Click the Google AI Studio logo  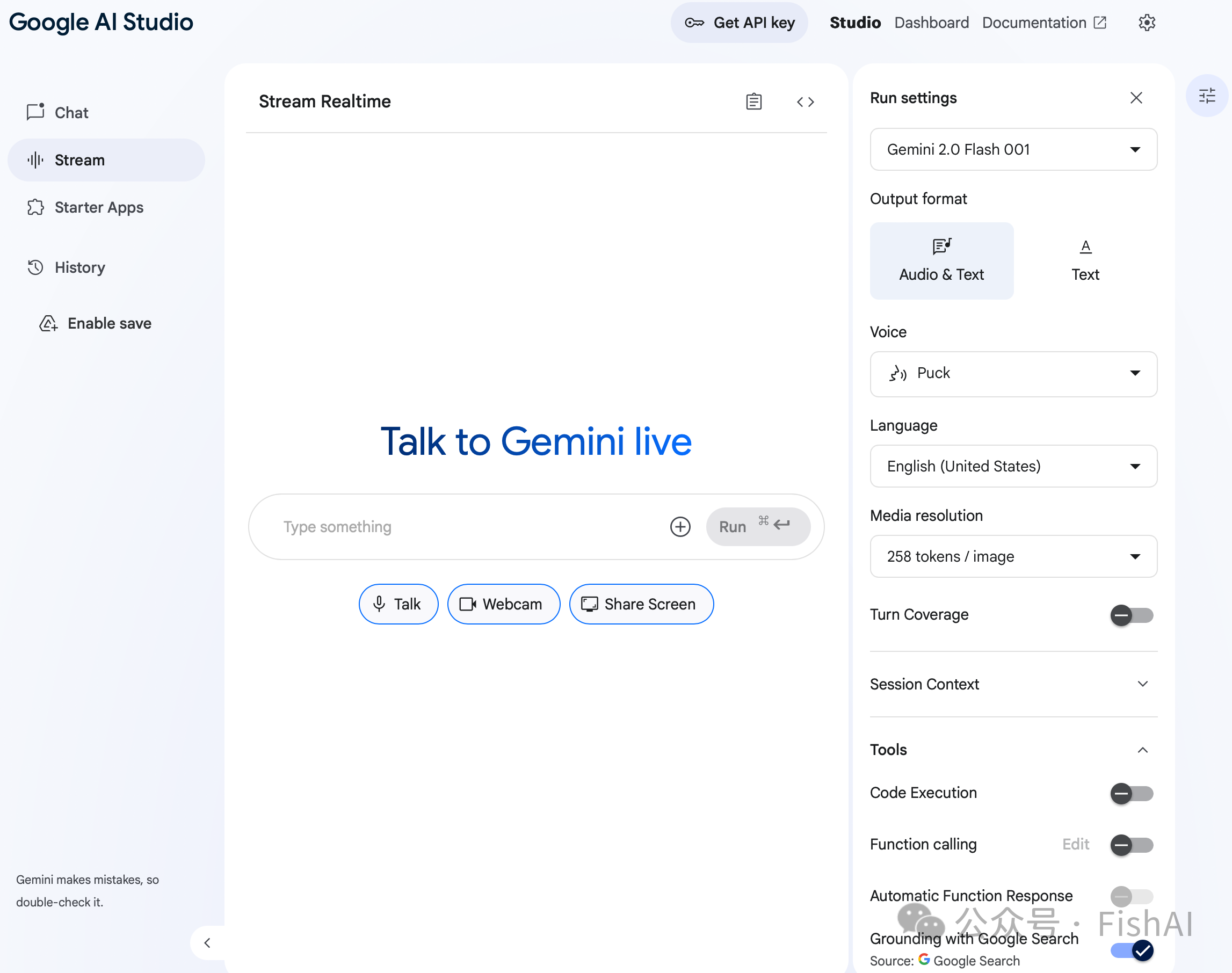[x=101, y=22]
